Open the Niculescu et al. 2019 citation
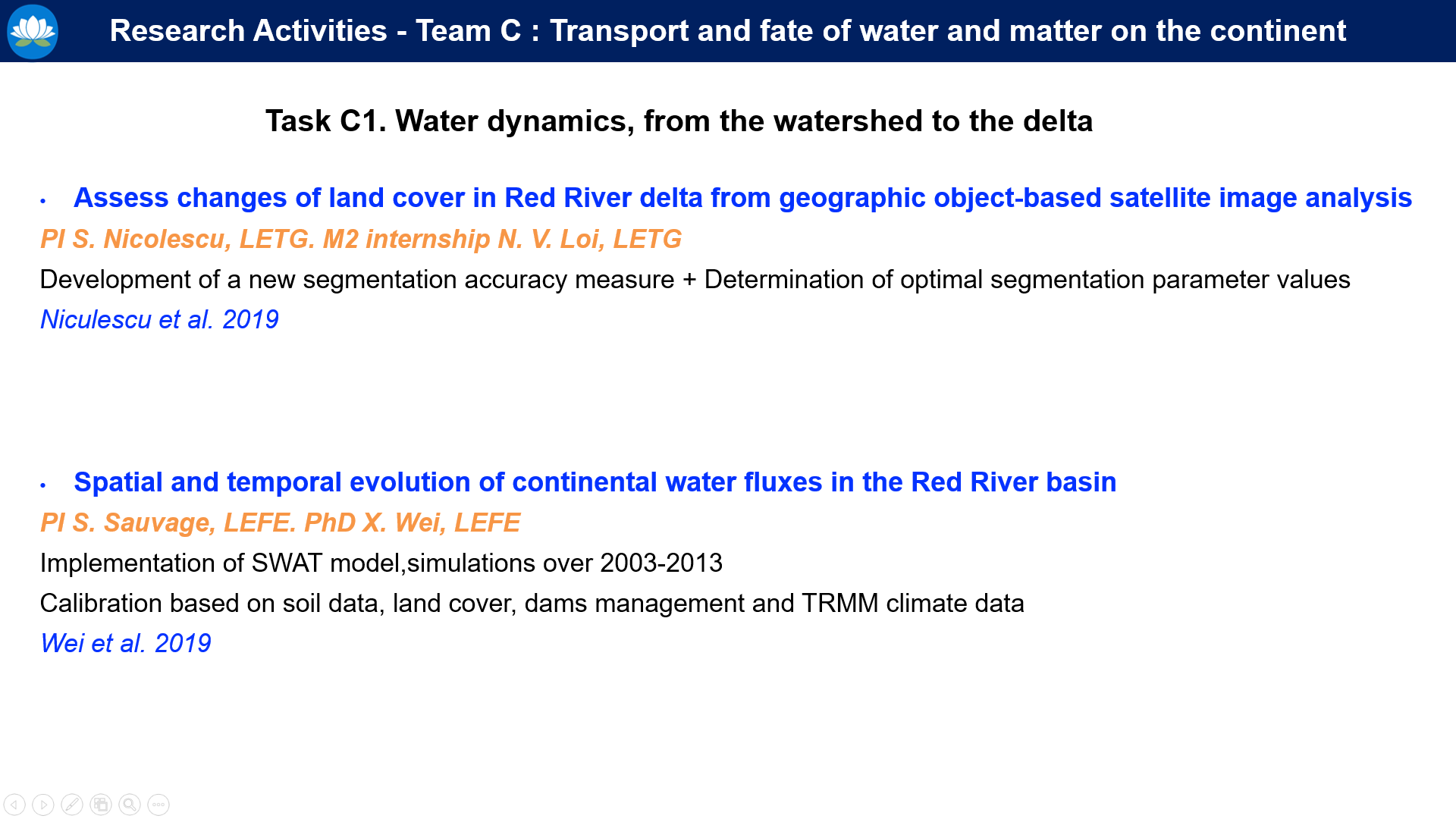Viewport: 1456px width, 819px height. (159, 319)
